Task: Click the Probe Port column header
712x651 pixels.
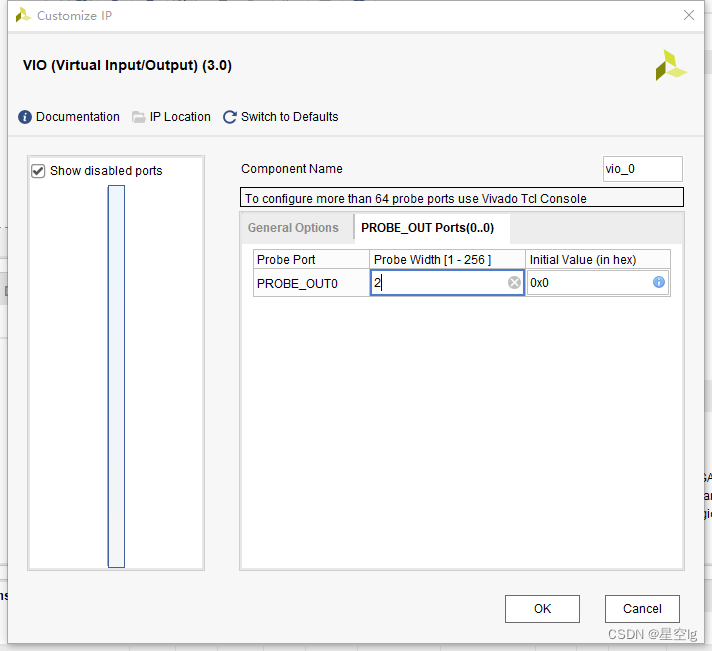Action: [x=311, y=259]
